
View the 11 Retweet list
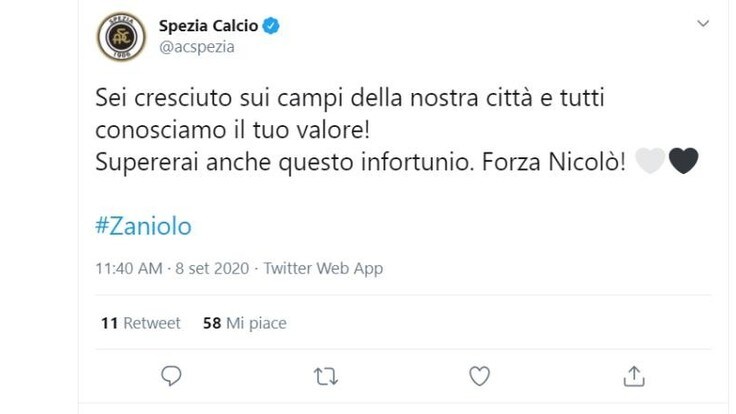click(x=141, y=323)
